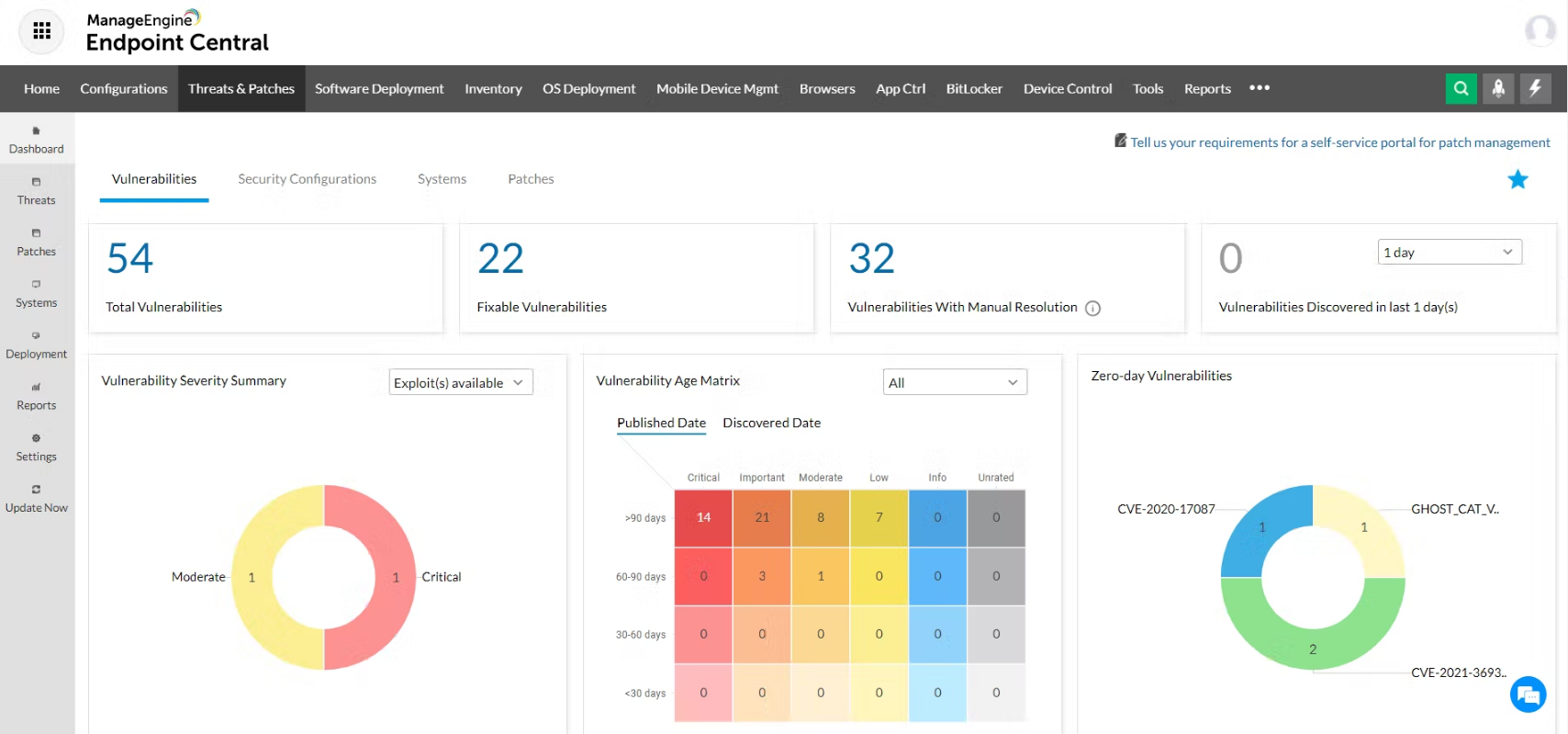Open Software Deployment menu
Screen dimensions: 1568x734
pyautogui.click(x=379, y=88)
